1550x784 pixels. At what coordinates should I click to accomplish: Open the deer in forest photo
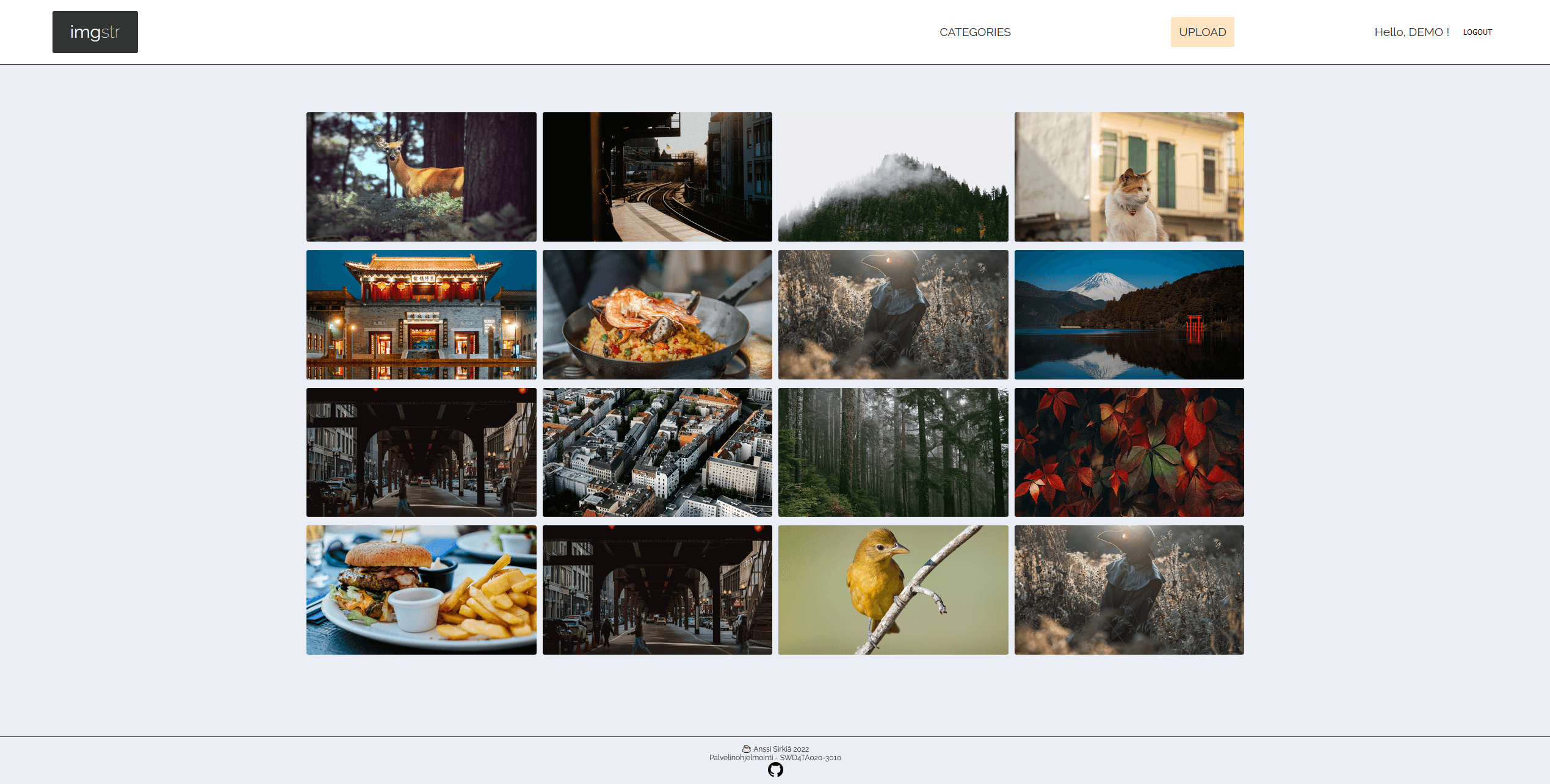pyautogui.click(x=421, y=176)
